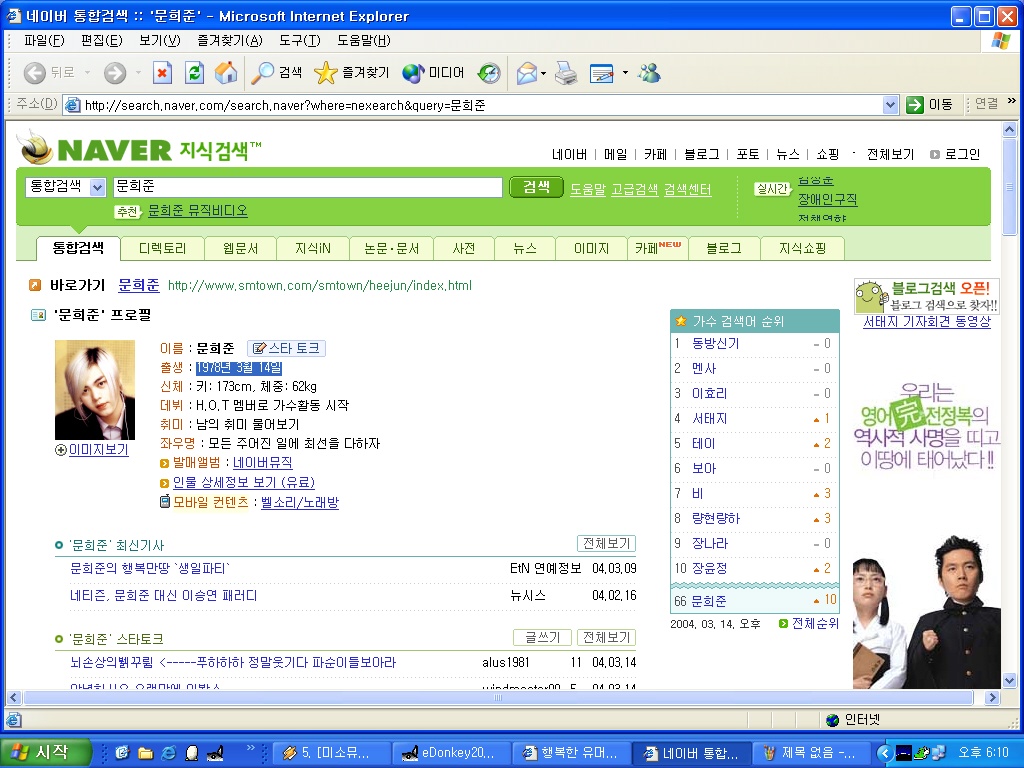Click the vertical scrollbar thumb
This screenshot has height=768, width=1024.
[1009, 186]
